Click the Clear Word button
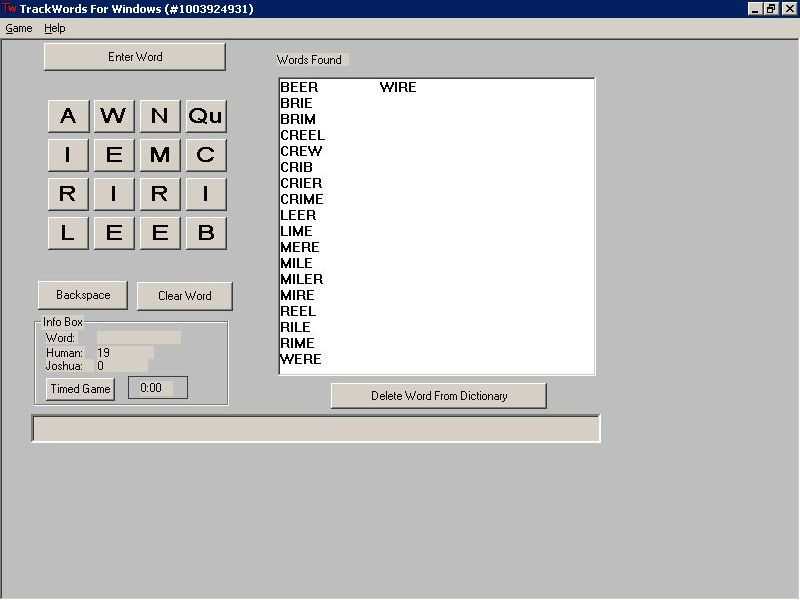The image size is (800, 600). (185, 296)
